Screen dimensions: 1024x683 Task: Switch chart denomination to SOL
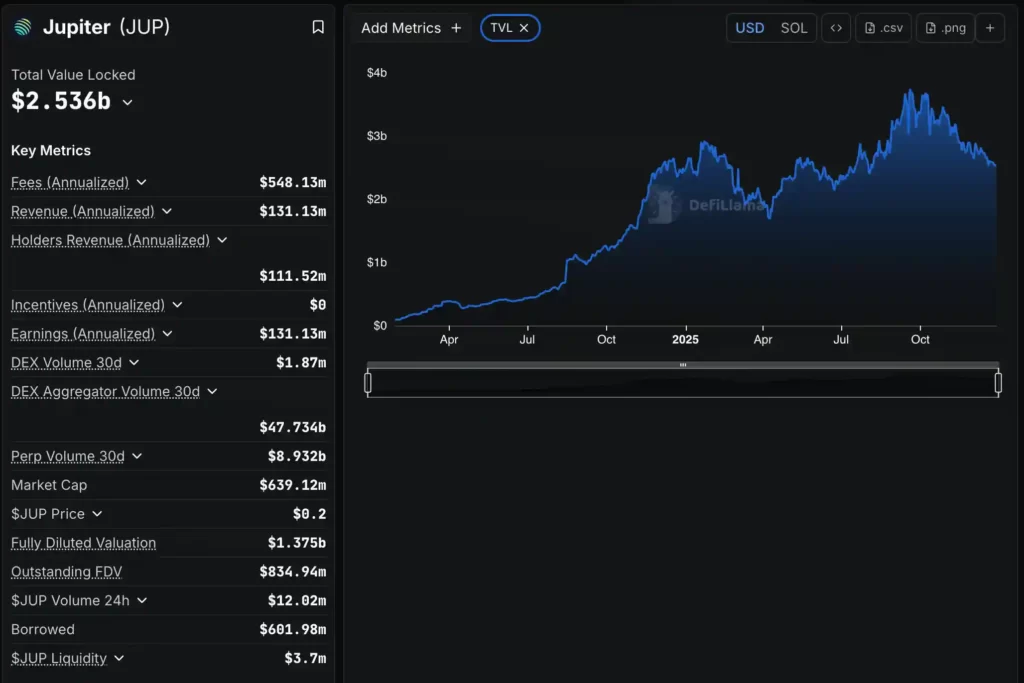point(794,28)
